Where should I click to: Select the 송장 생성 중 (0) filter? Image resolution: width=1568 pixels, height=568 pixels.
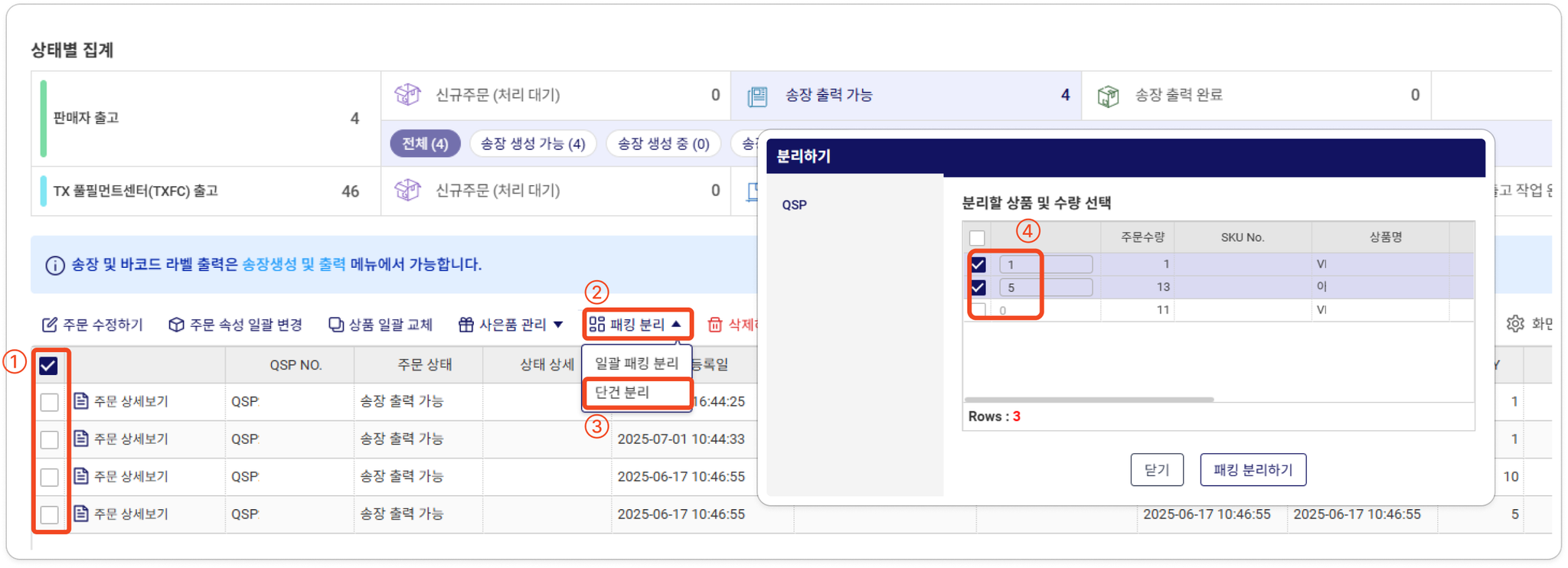pos(663,144)
